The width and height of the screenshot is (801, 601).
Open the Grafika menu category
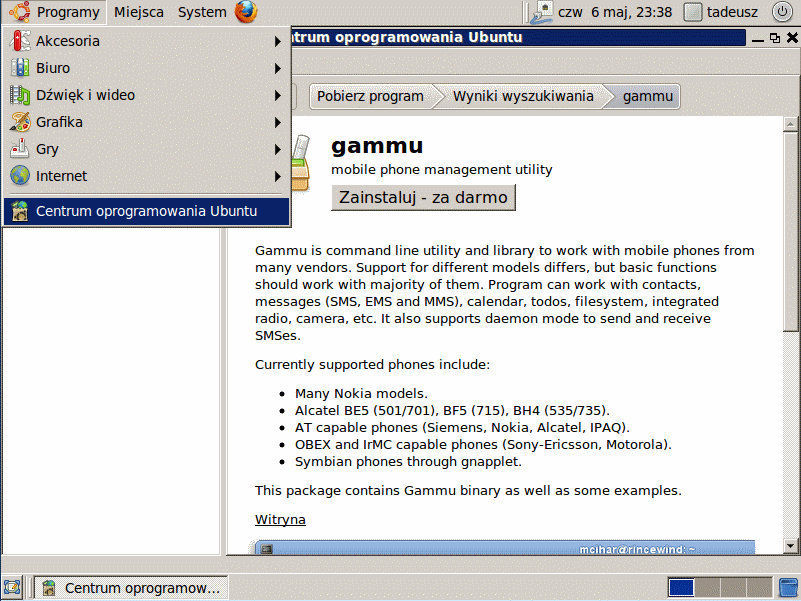click(60, 122)
